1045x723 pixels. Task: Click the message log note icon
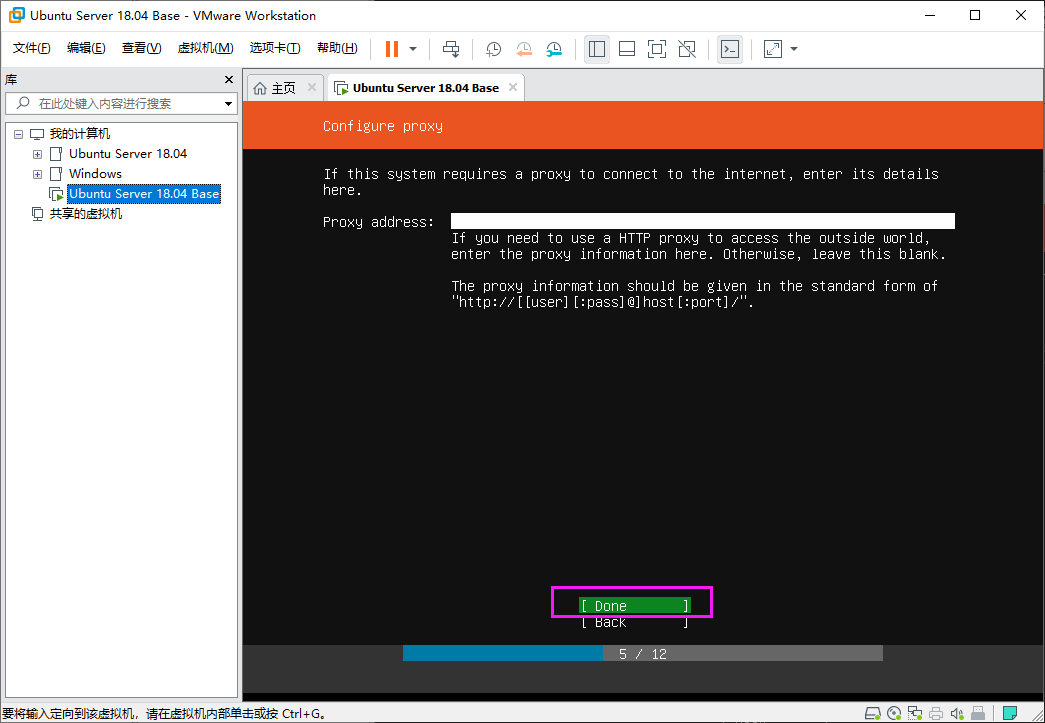tap(1010, 714)
